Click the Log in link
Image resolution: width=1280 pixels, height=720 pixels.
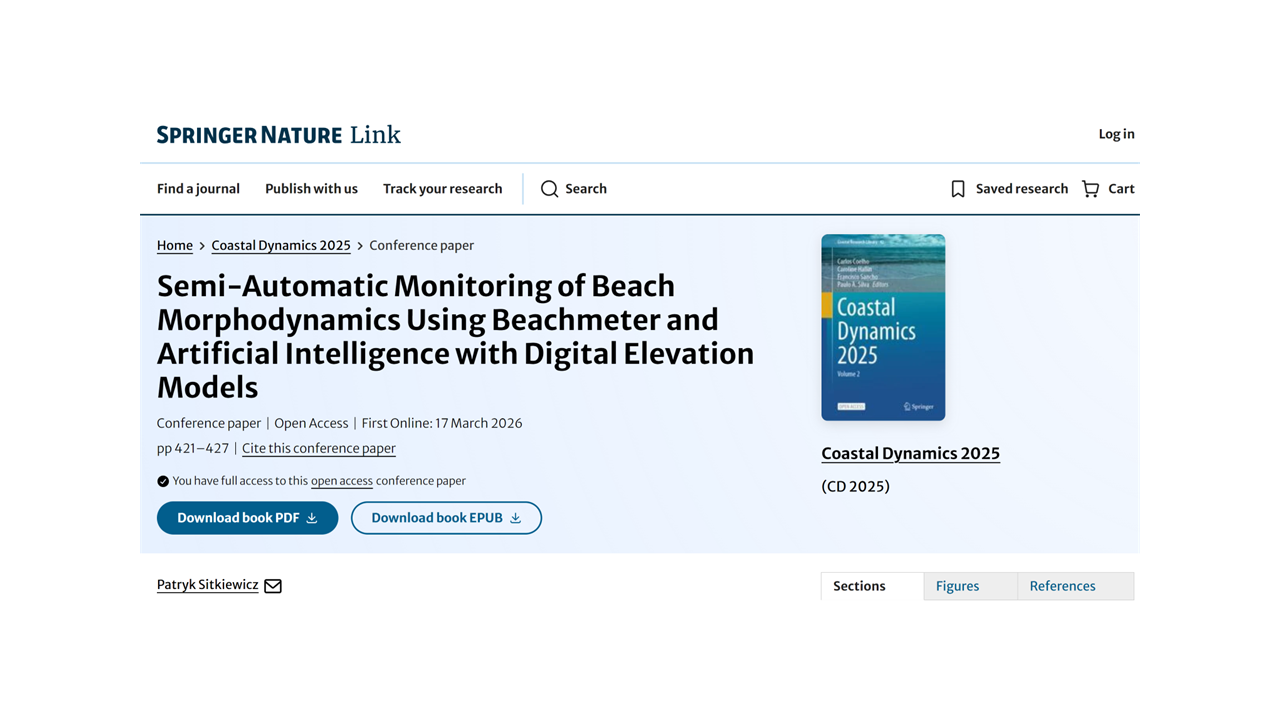[1116, 134]
